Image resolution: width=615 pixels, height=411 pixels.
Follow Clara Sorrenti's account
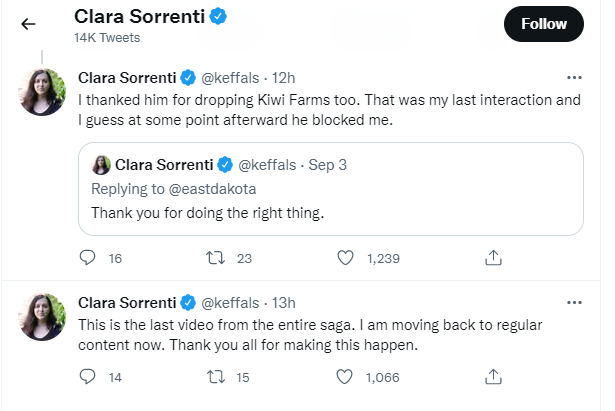(543, 23)
